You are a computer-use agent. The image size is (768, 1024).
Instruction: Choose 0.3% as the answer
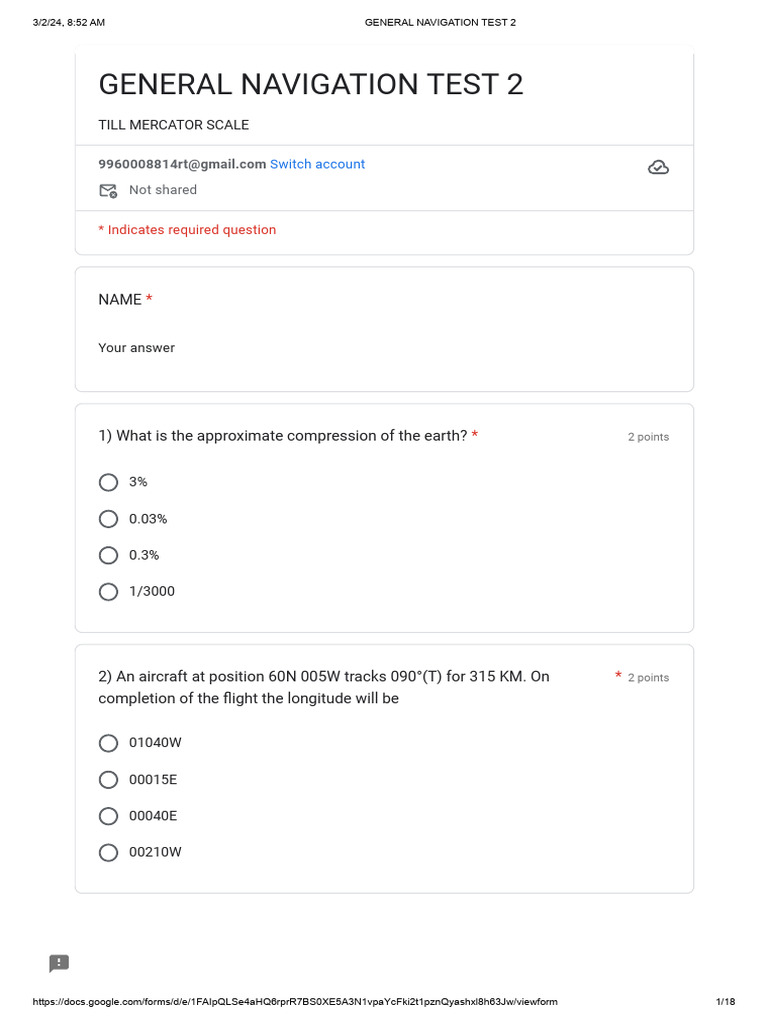[109, 555]
